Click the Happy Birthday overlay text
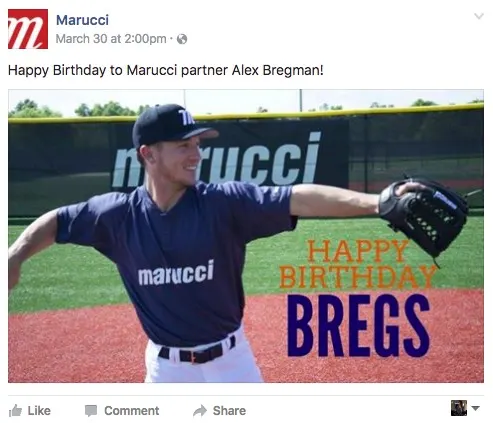The height and width of the screenshot is (423, 493). click(358, 264)
